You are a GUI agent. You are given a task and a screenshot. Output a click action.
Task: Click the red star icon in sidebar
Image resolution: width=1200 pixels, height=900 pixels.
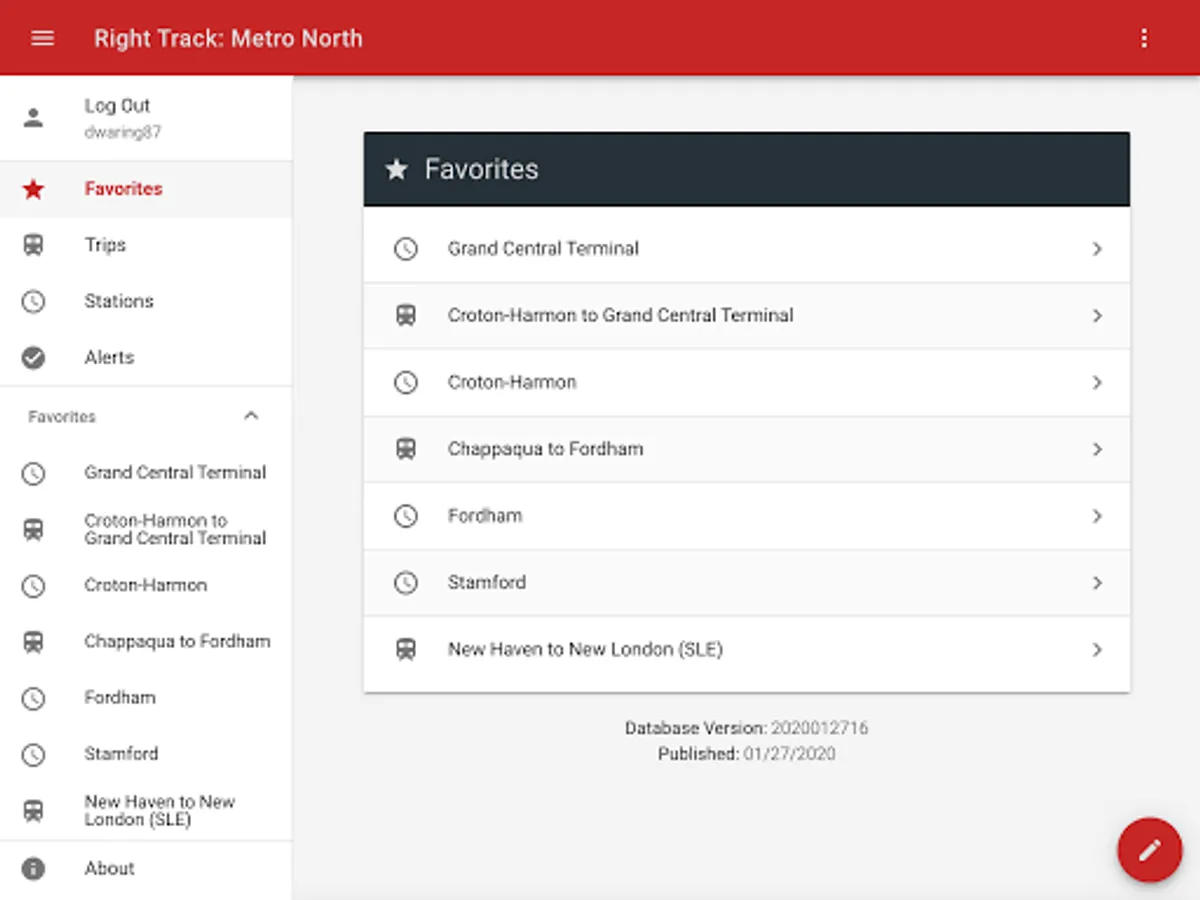(x=33, y=189)
